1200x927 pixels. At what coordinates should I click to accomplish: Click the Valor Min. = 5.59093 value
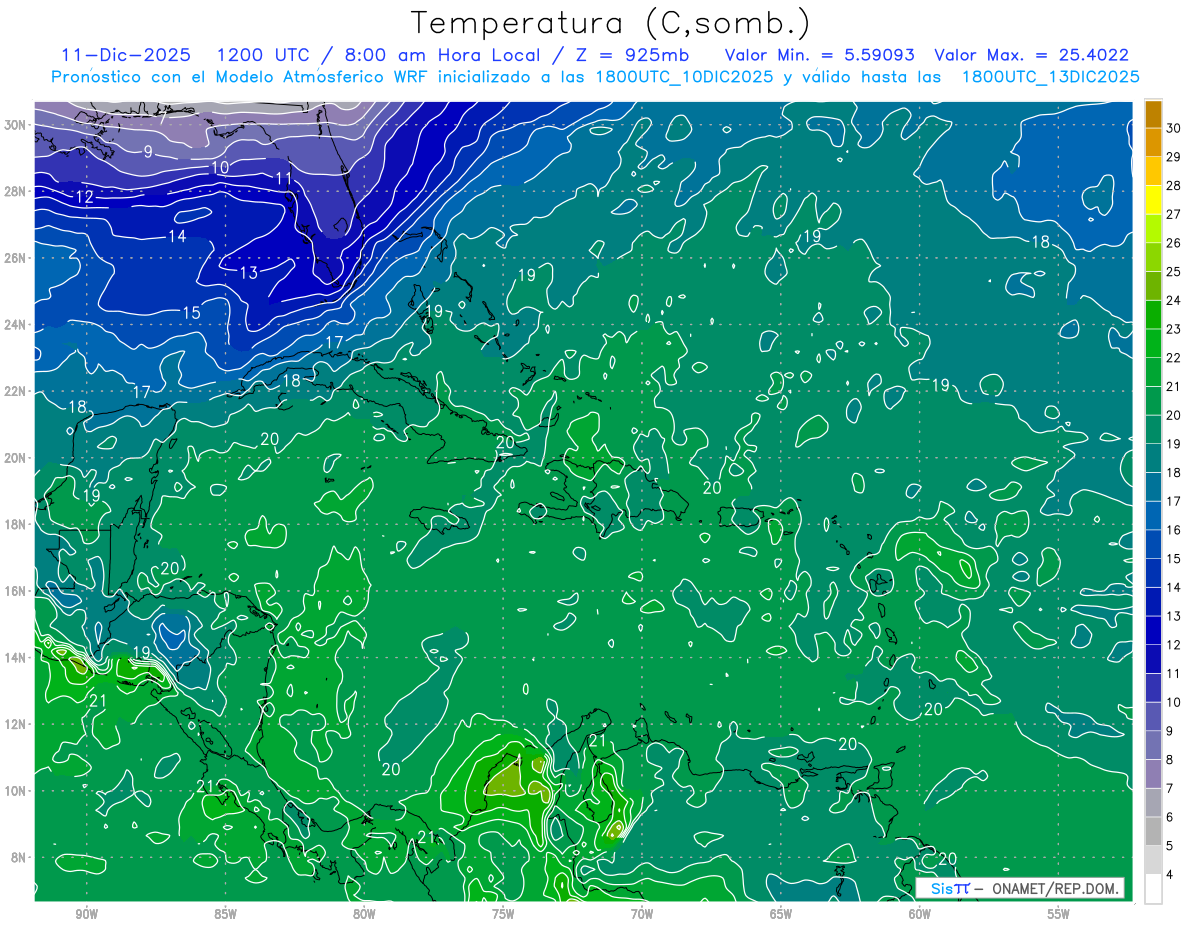(x=820, y=56)
